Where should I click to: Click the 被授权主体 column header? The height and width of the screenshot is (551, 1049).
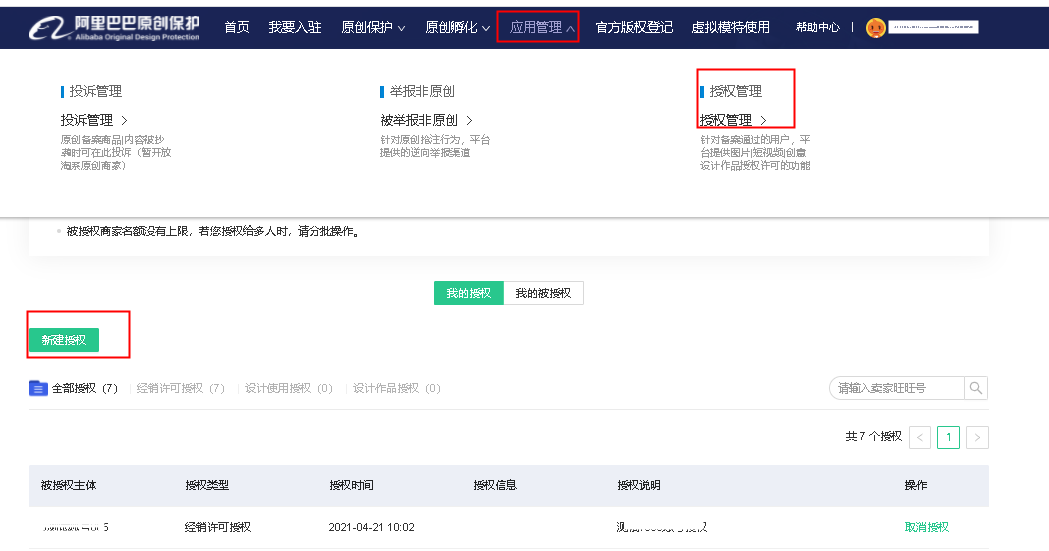click(x=68, y=485)
